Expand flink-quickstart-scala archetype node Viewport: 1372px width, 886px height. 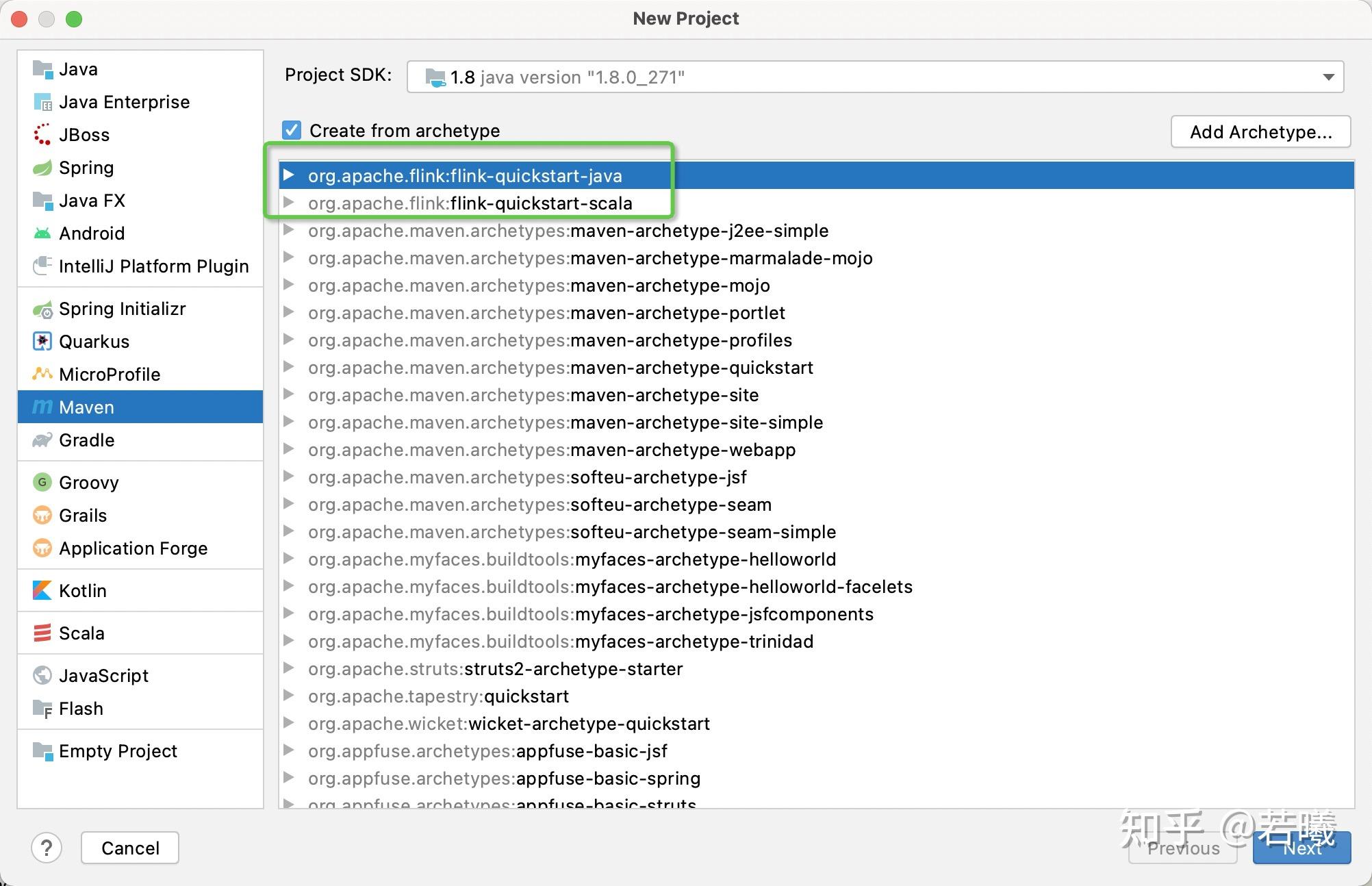point(289,203)
